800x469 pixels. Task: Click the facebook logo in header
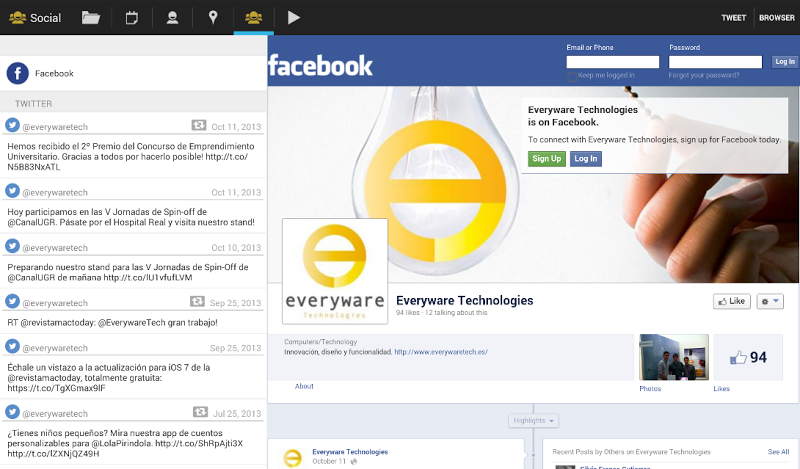[x=320, y=66]
